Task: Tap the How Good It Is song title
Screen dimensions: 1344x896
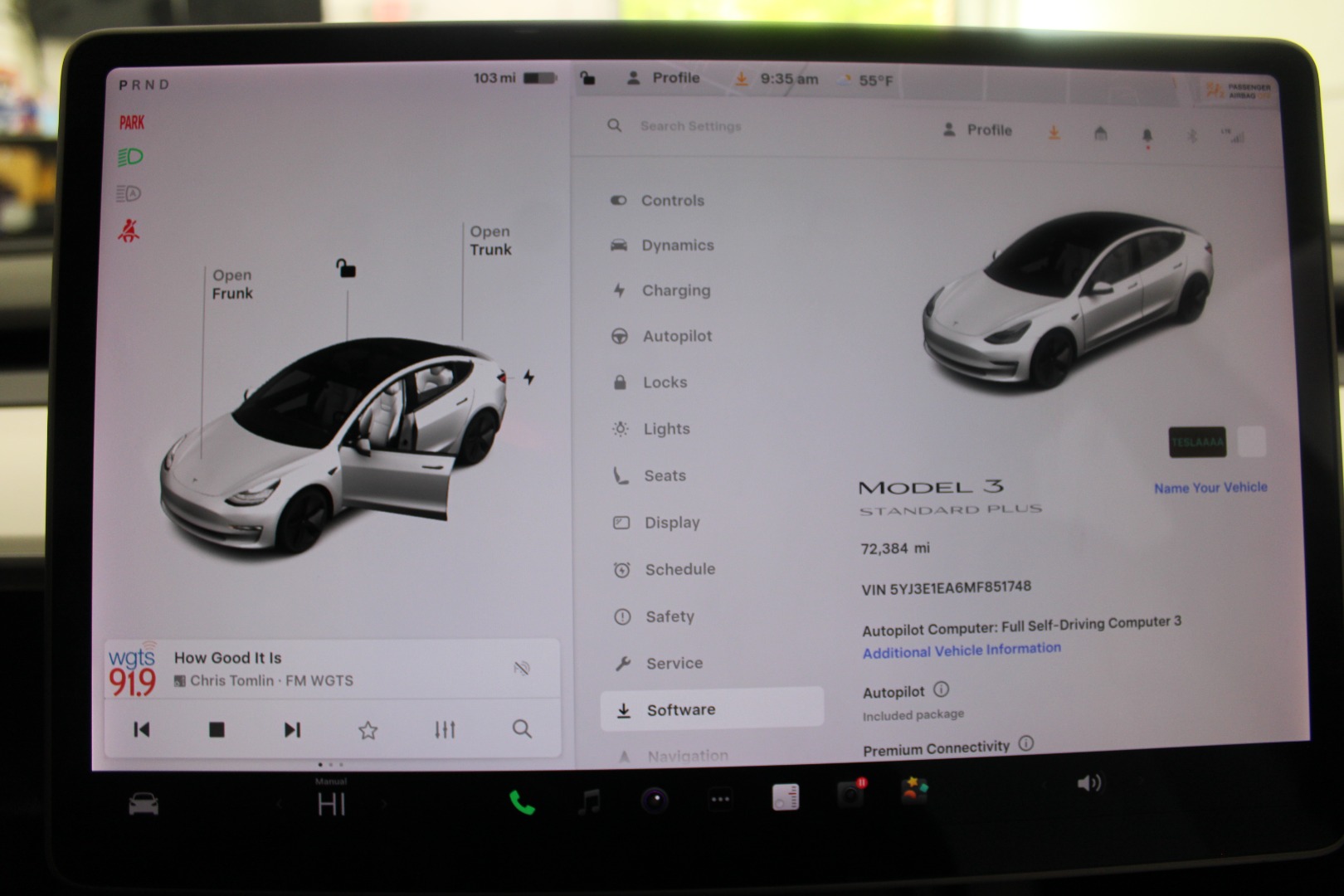Action: coord(227,658)
